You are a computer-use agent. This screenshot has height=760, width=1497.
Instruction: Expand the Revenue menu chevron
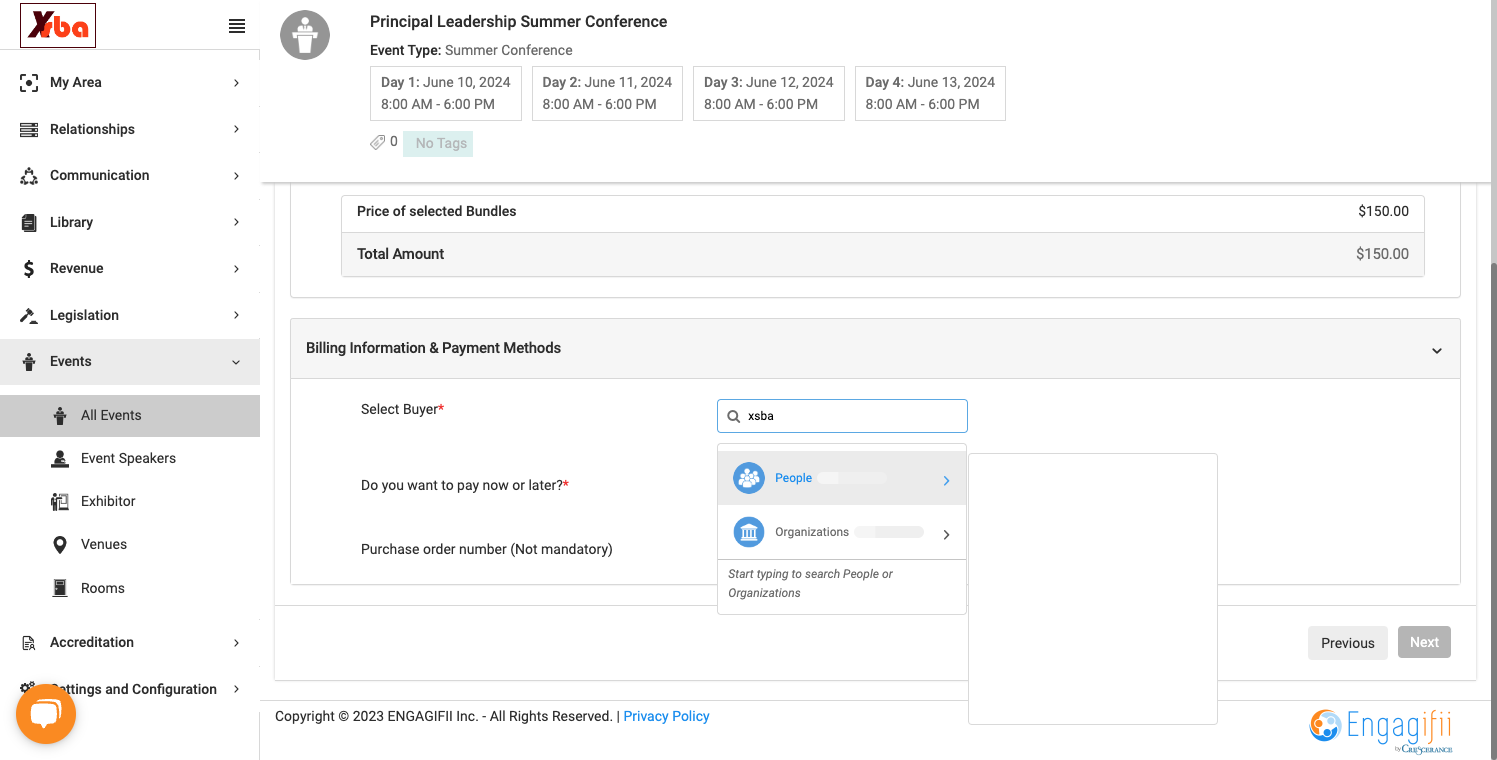pos(237,269)
